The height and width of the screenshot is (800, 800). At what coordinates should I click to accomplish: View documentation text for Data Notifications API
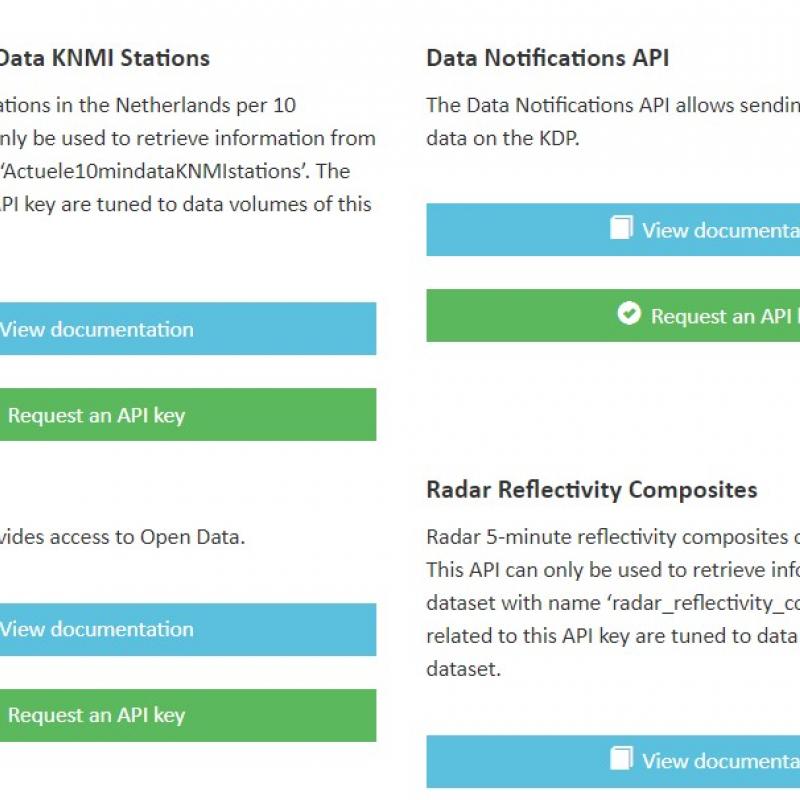click(720, 231)
